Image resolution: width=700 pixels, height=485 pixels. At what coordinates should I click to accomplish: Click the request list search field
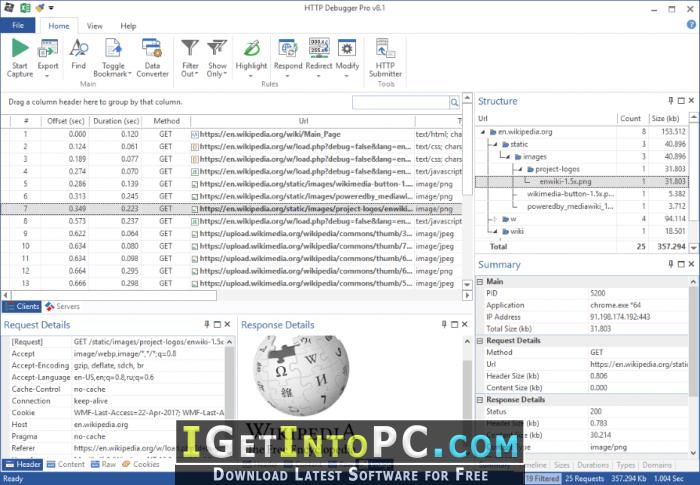(x=400, y=102)
